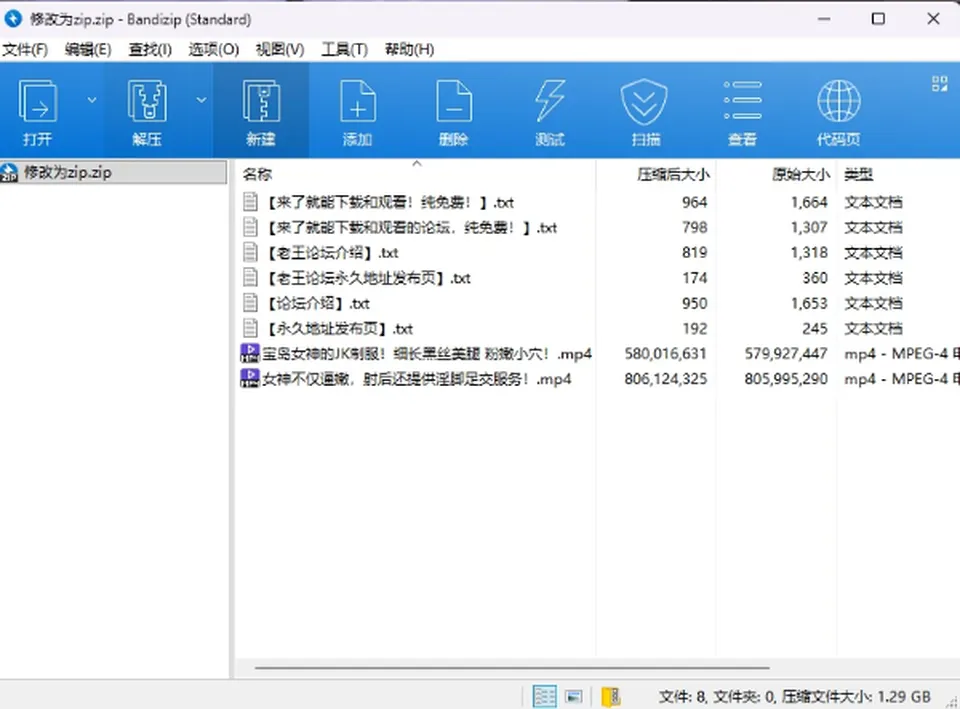Click the 文本文档 type cell in the 964 row
This screenshot has height=709, width=960.
pos(873,202)
